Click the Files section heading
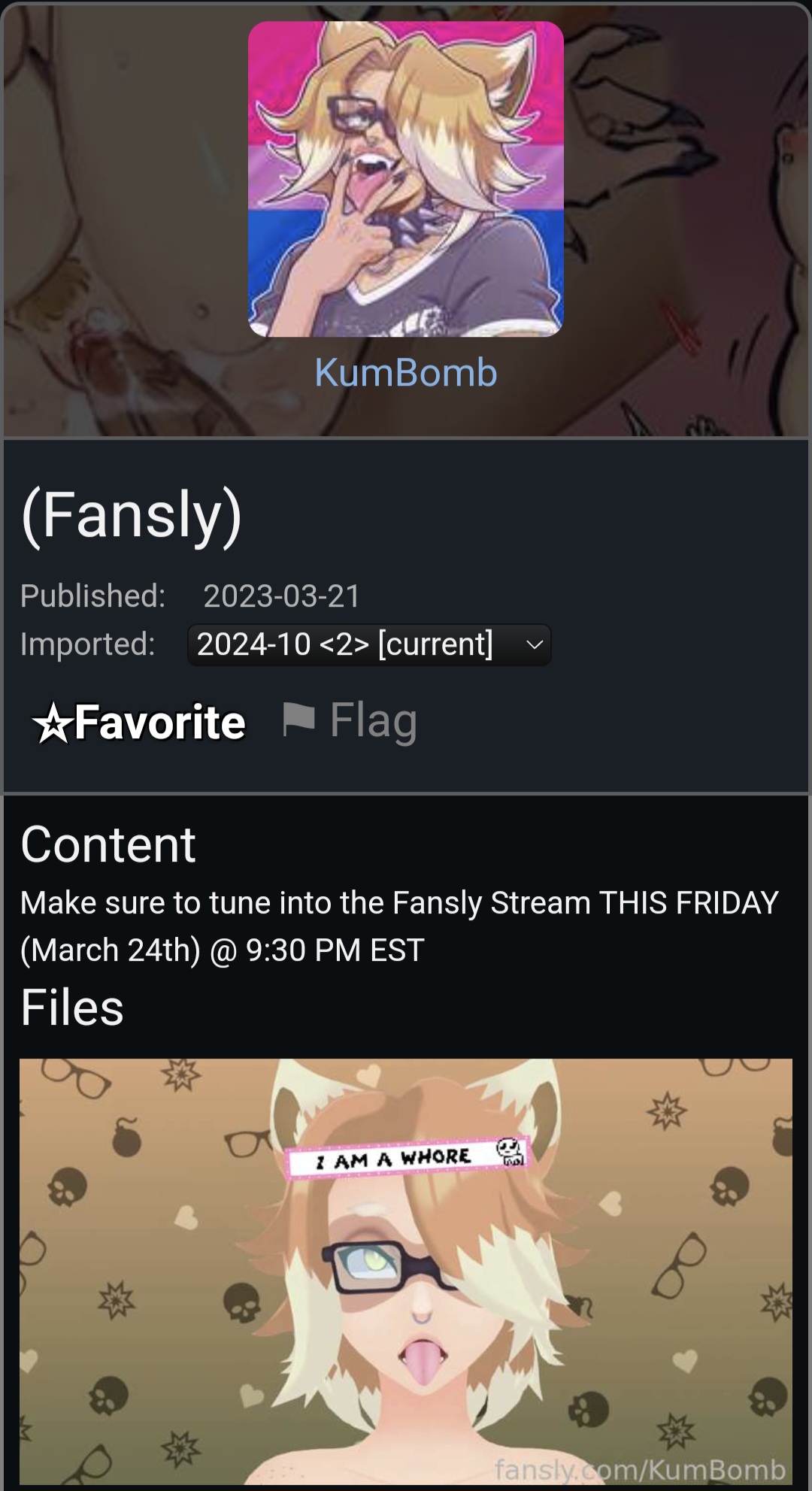Image resolution: width=812 pixels, height=1491 pixels. [x=72, y=1008]
